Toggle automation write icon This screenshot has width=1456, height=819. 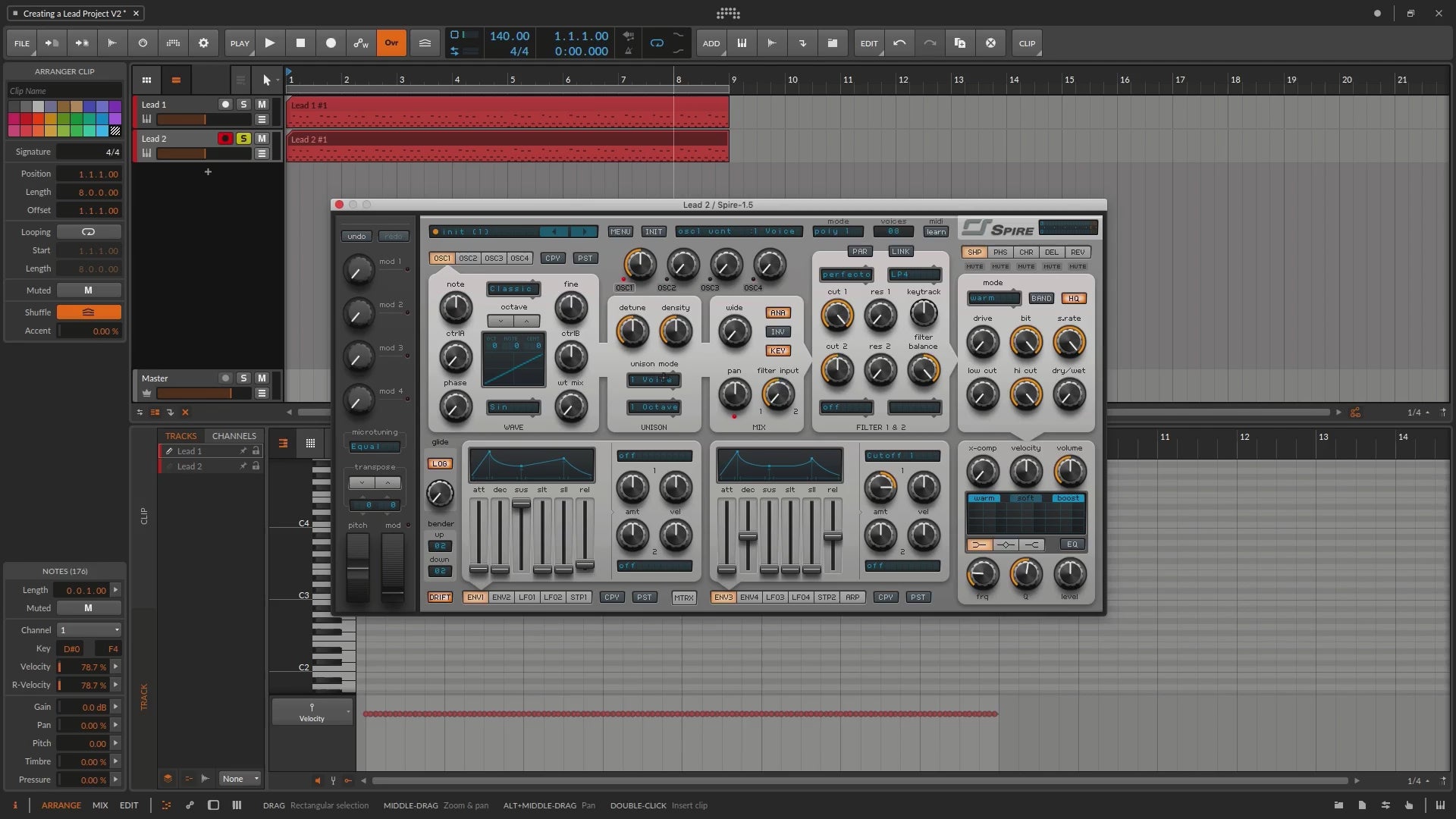tap(361, 43)
